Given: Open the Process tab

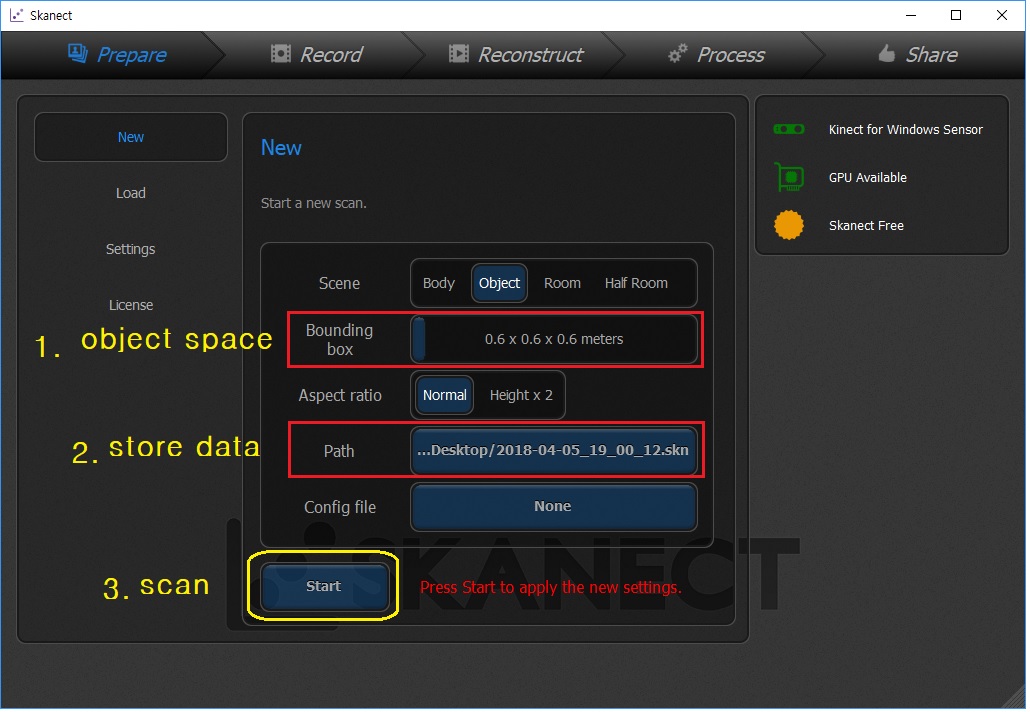Looking at the screenshot, I should (717, 55).
